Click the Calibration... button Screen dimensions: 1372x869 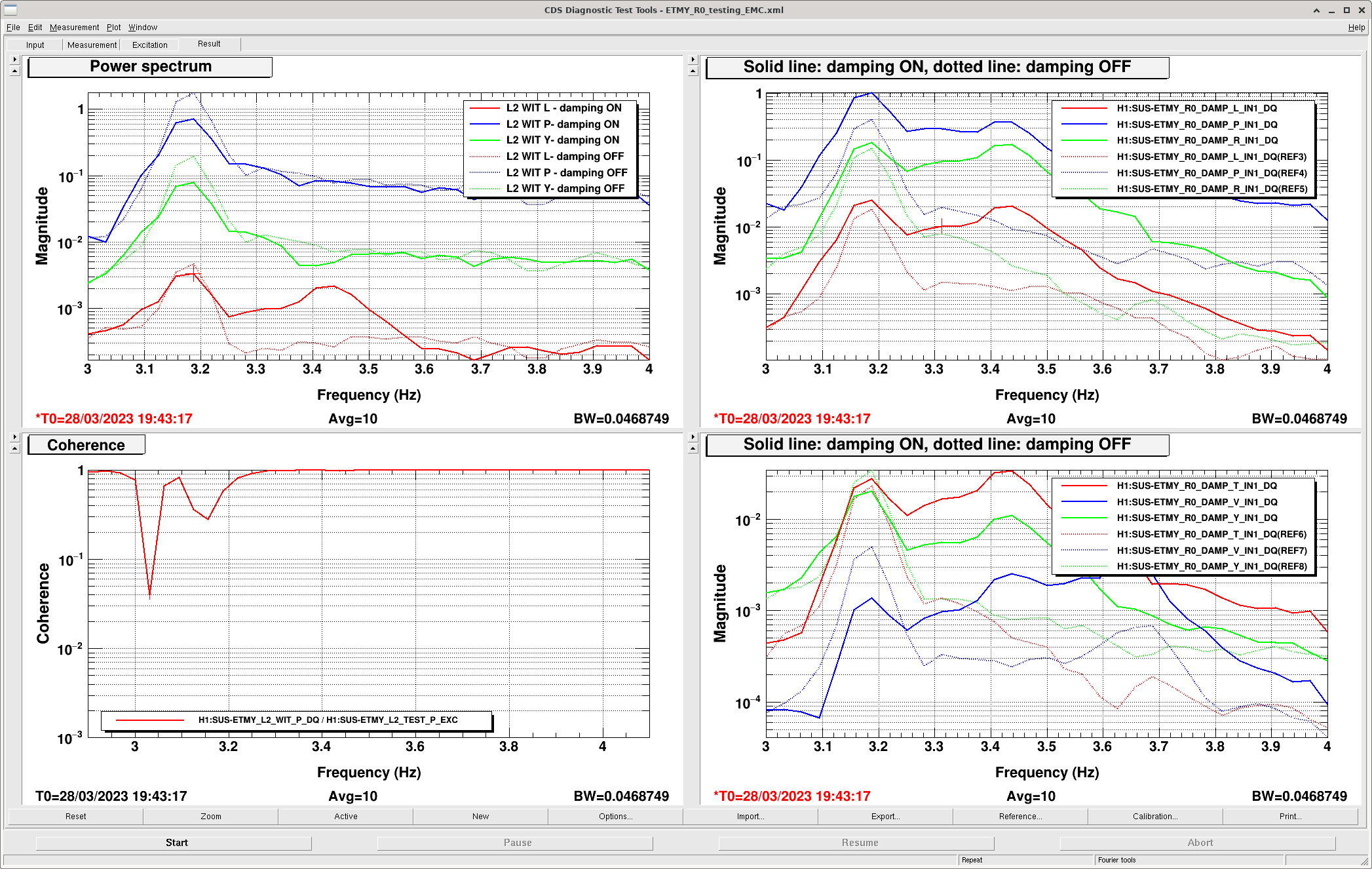[x=1154, y=817]
